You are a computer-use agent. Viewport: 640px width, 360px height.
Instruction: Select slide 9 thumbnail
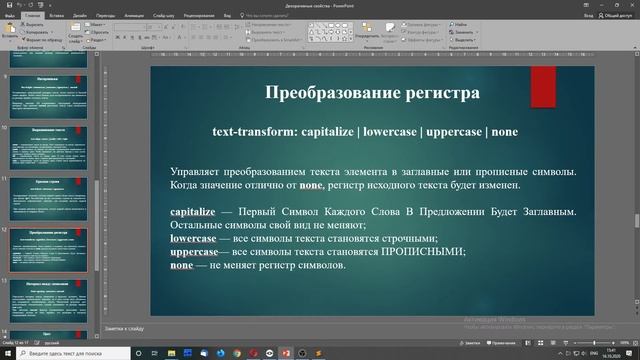pyautogui.click(x=48, y=97)
